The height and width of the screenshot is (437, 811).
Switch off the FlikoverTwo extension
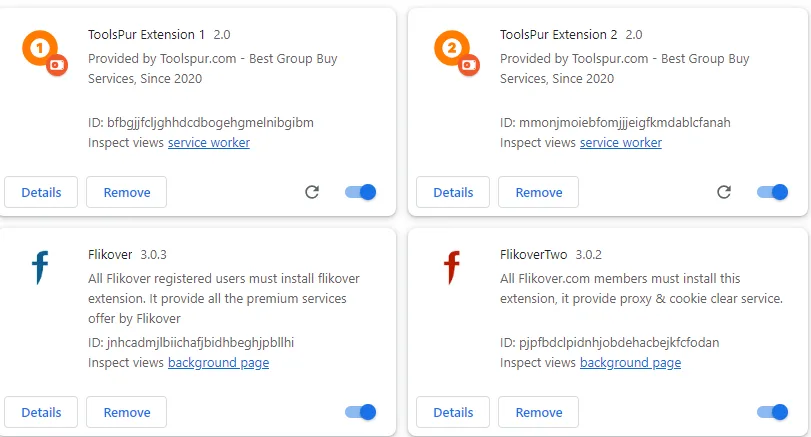(x=772, y=412)
